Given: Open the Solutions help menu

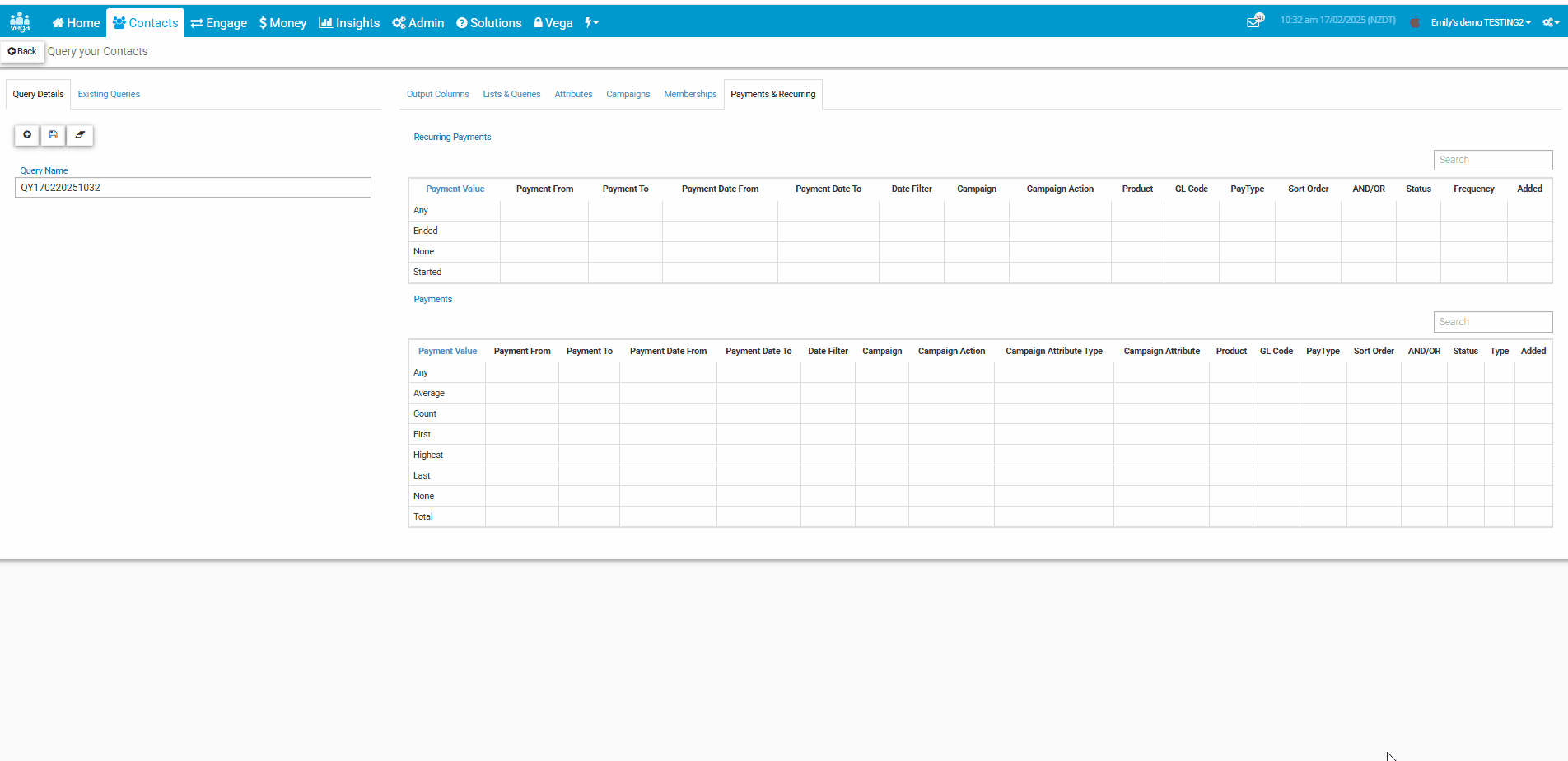Looking at the screenshot, I should click(489, 23).
